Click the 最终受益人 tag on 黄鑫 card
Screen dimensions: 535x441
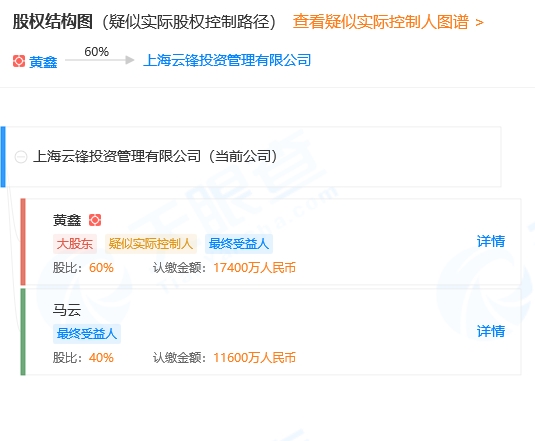point(239,244)
